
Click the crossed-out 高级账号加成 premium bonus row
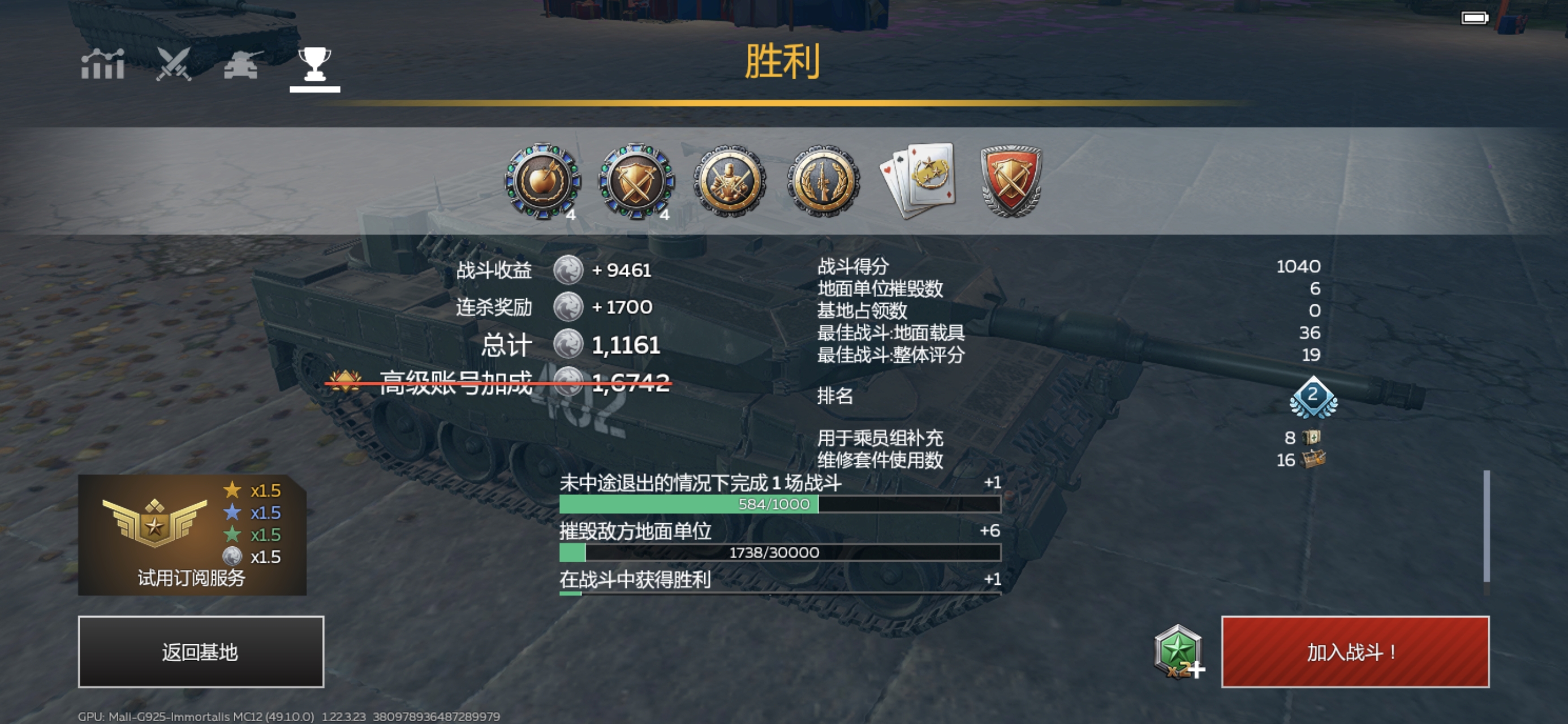(499, 383)
